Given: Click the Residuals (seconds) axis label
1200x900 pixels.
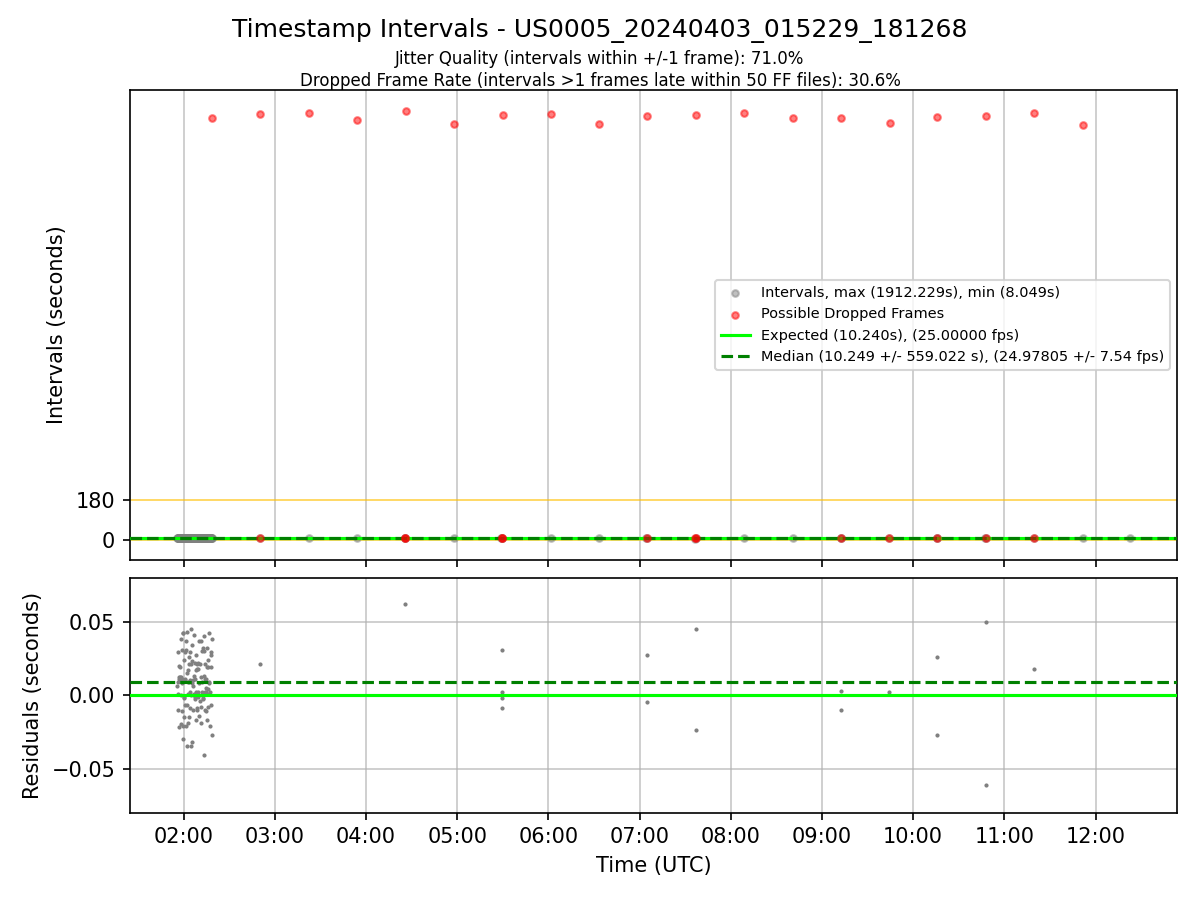Looking at the screenshot, I should tap(32, 696).
